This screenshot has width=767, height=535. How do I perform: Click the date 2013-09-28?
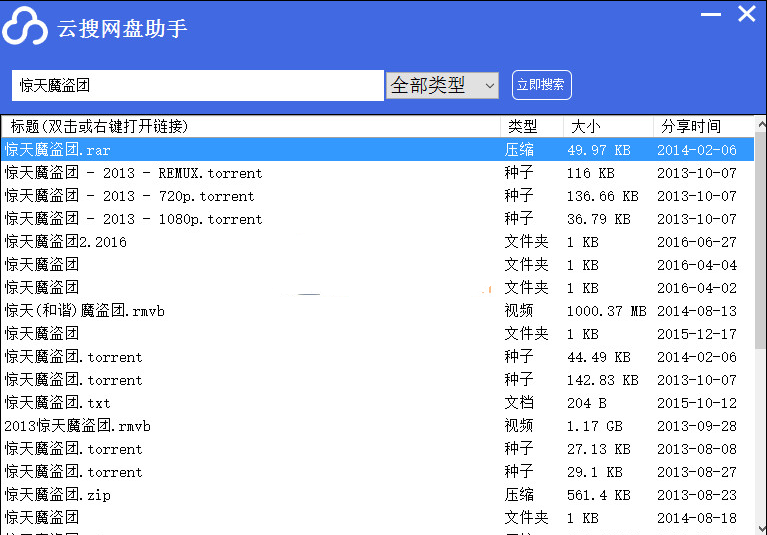click(697, 426)
